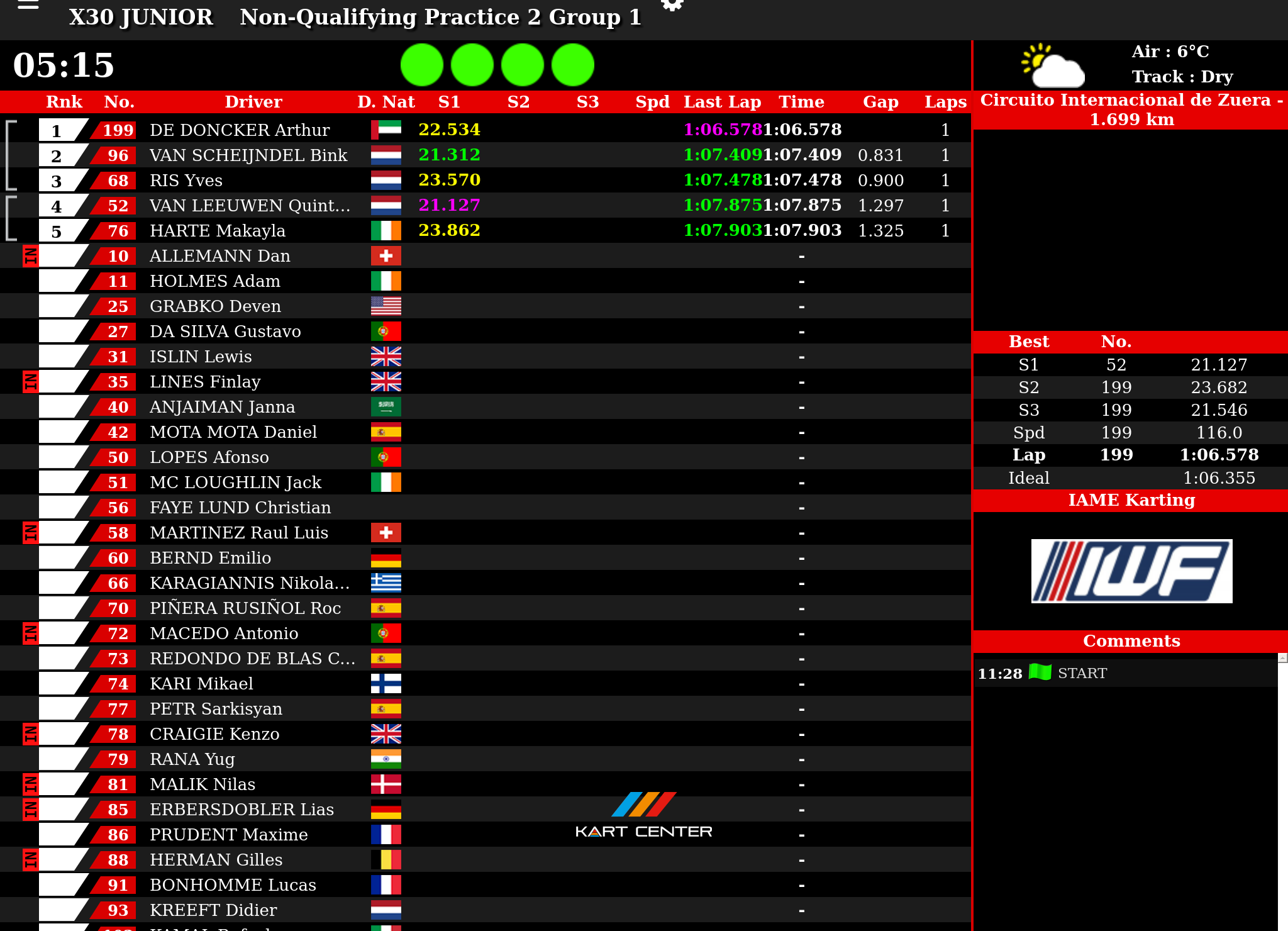Click the Kart Center logo
The width and height of the screenshot is (1288, 931).
pos(643,815)
